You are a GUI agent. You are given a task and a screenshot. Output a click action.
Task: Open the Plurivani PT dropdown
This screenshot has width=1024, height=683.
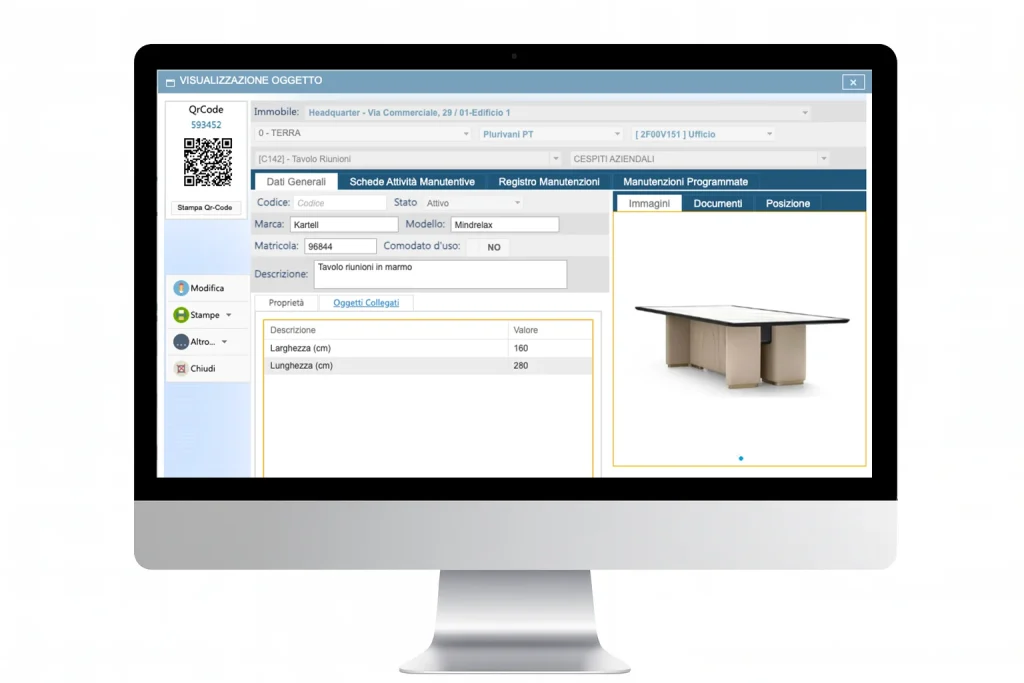617,134
